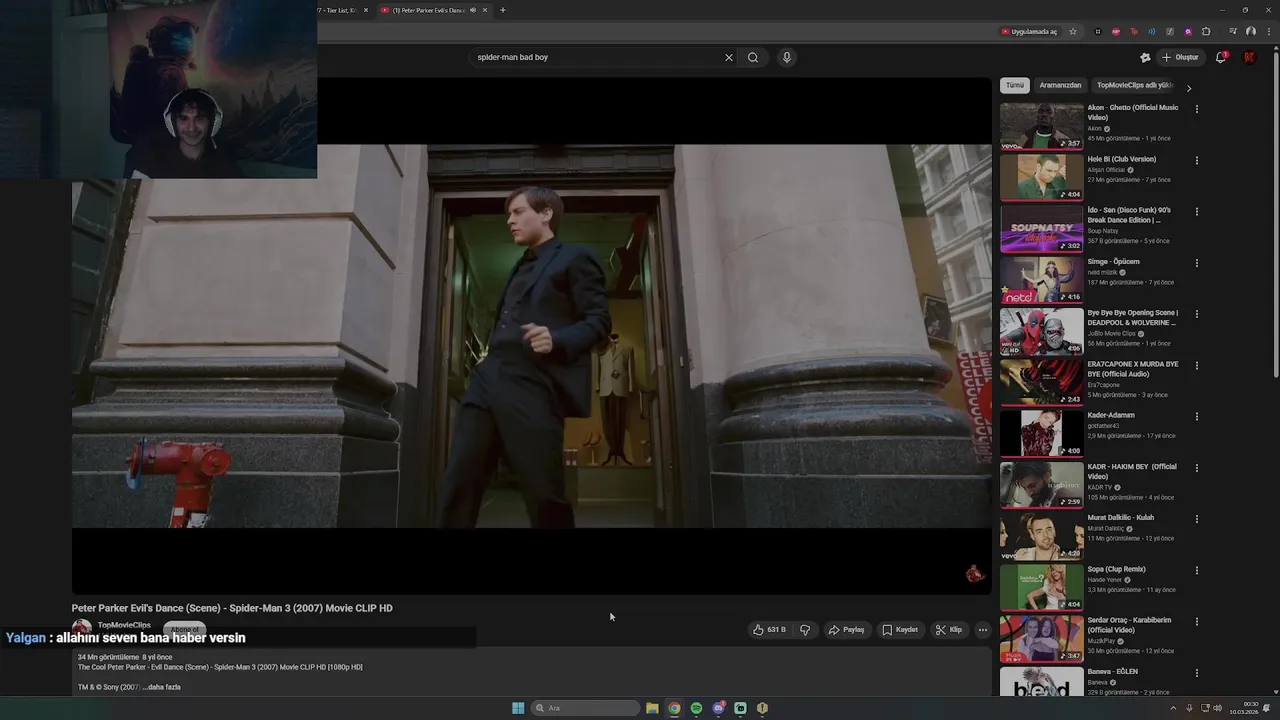Click the red channel watermark on video
1280x720 pixels.
pyautogui.click(x=975, y=573)
